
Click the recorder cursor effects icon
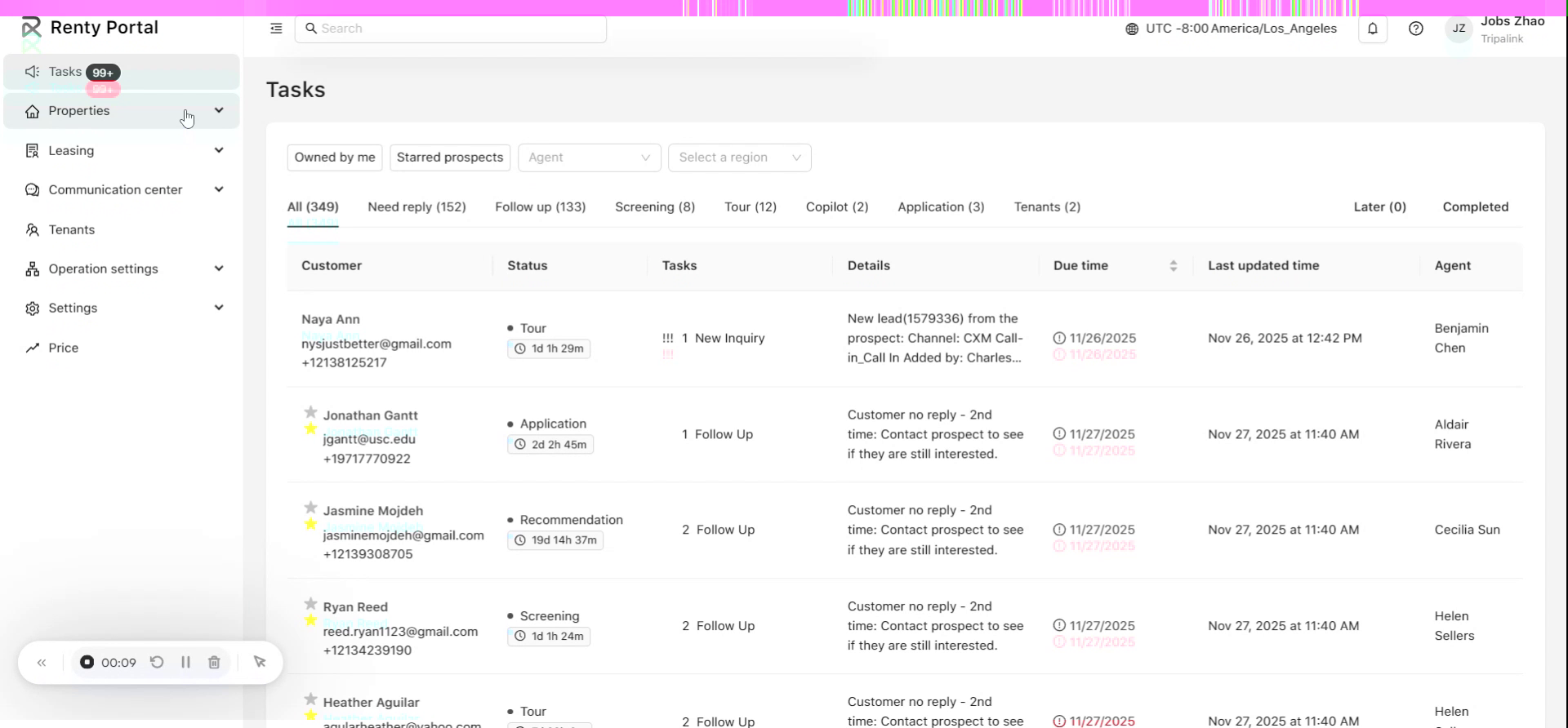pos(260,663)
